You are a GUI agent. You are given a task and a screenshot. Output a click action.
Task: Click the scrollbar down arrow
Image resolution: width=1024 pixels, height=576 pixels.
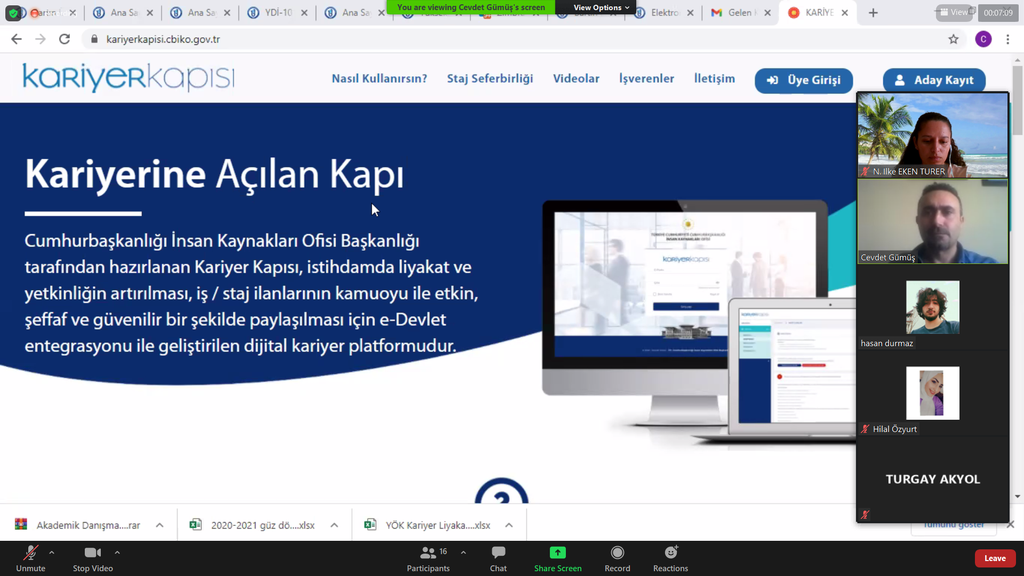[1018, 496]
